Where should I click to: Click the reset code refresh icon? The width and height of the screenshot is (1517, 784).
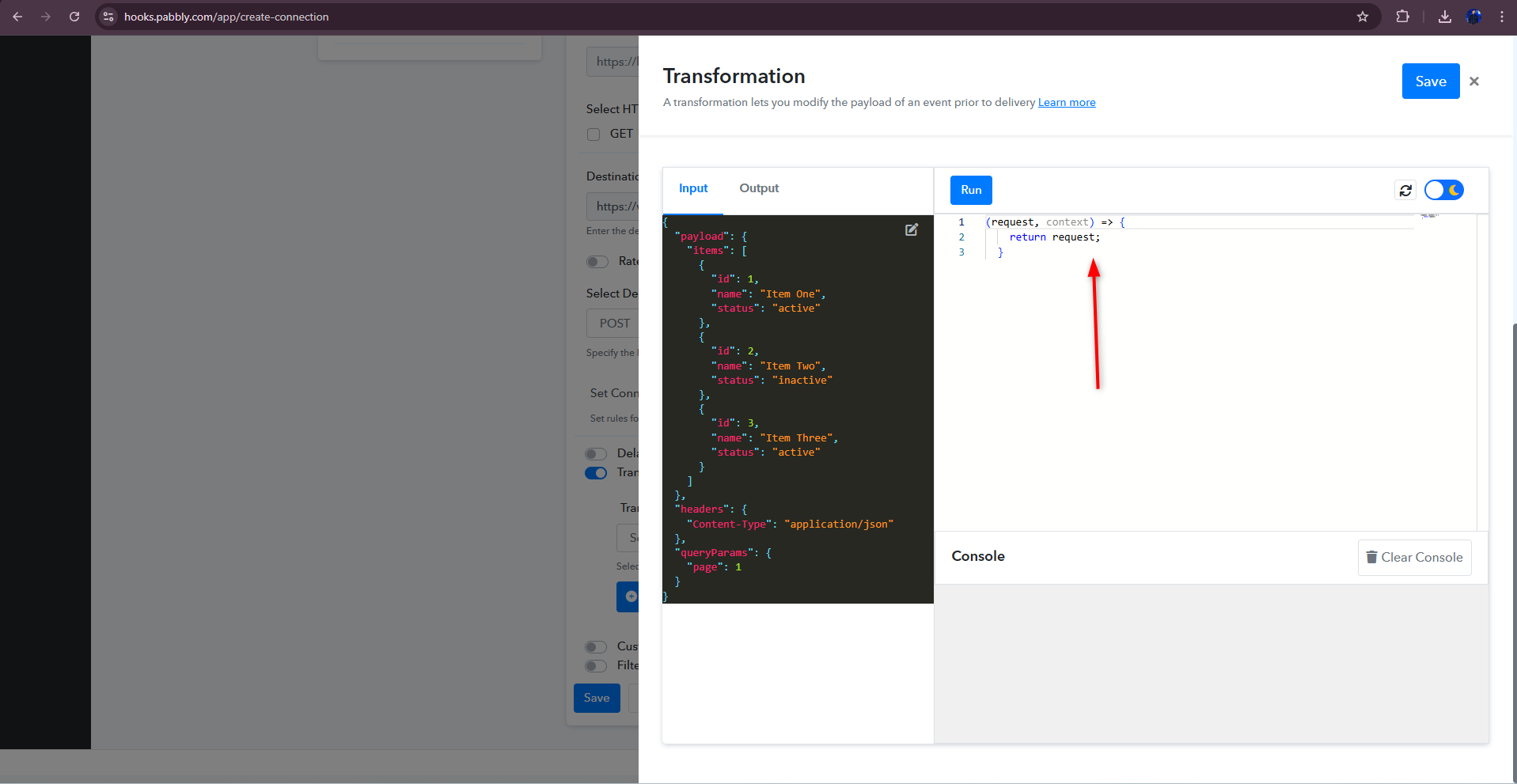1405,190
